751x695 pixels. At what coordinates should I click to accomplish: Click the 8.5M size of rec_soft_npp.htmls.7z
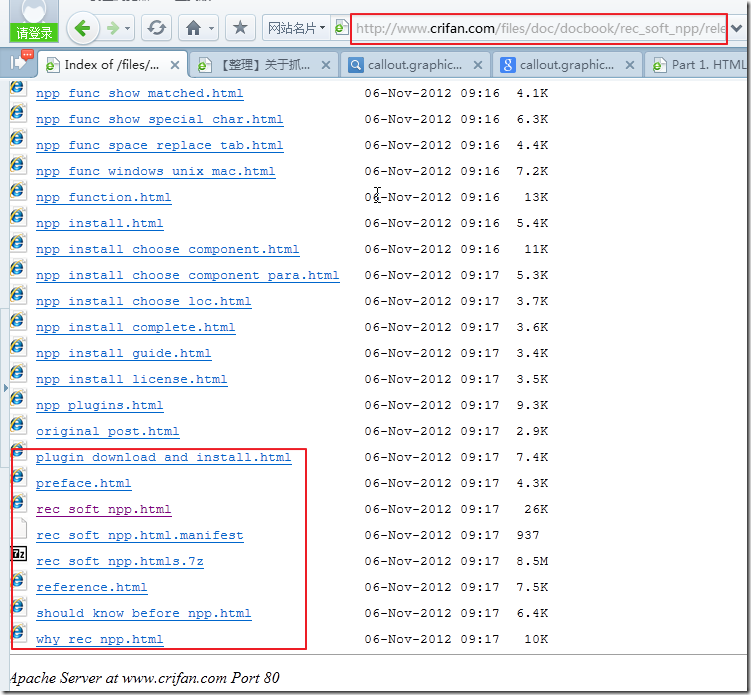(x=532, y=561)
